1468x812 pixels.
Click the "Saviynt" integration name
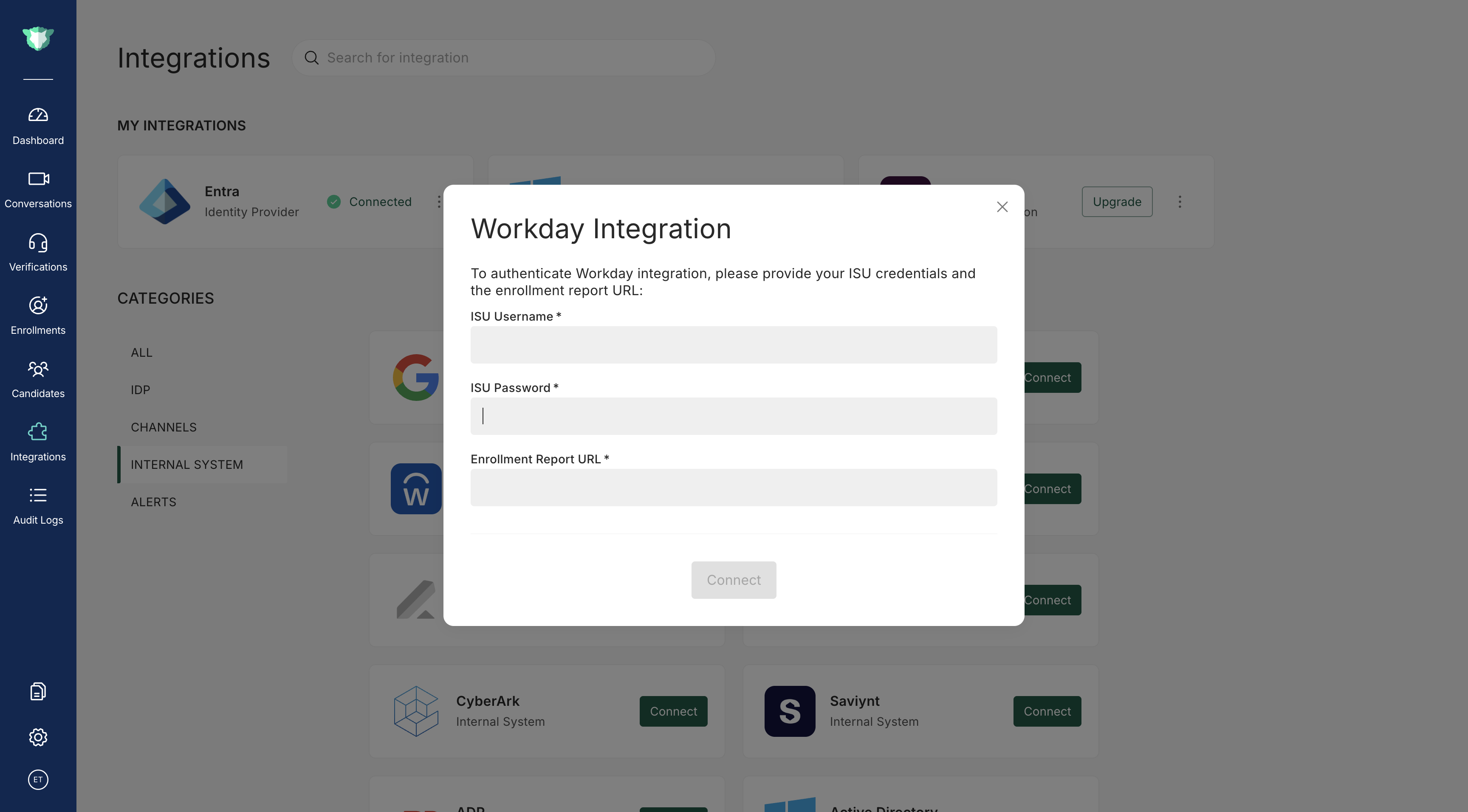(x=854, y=701)
